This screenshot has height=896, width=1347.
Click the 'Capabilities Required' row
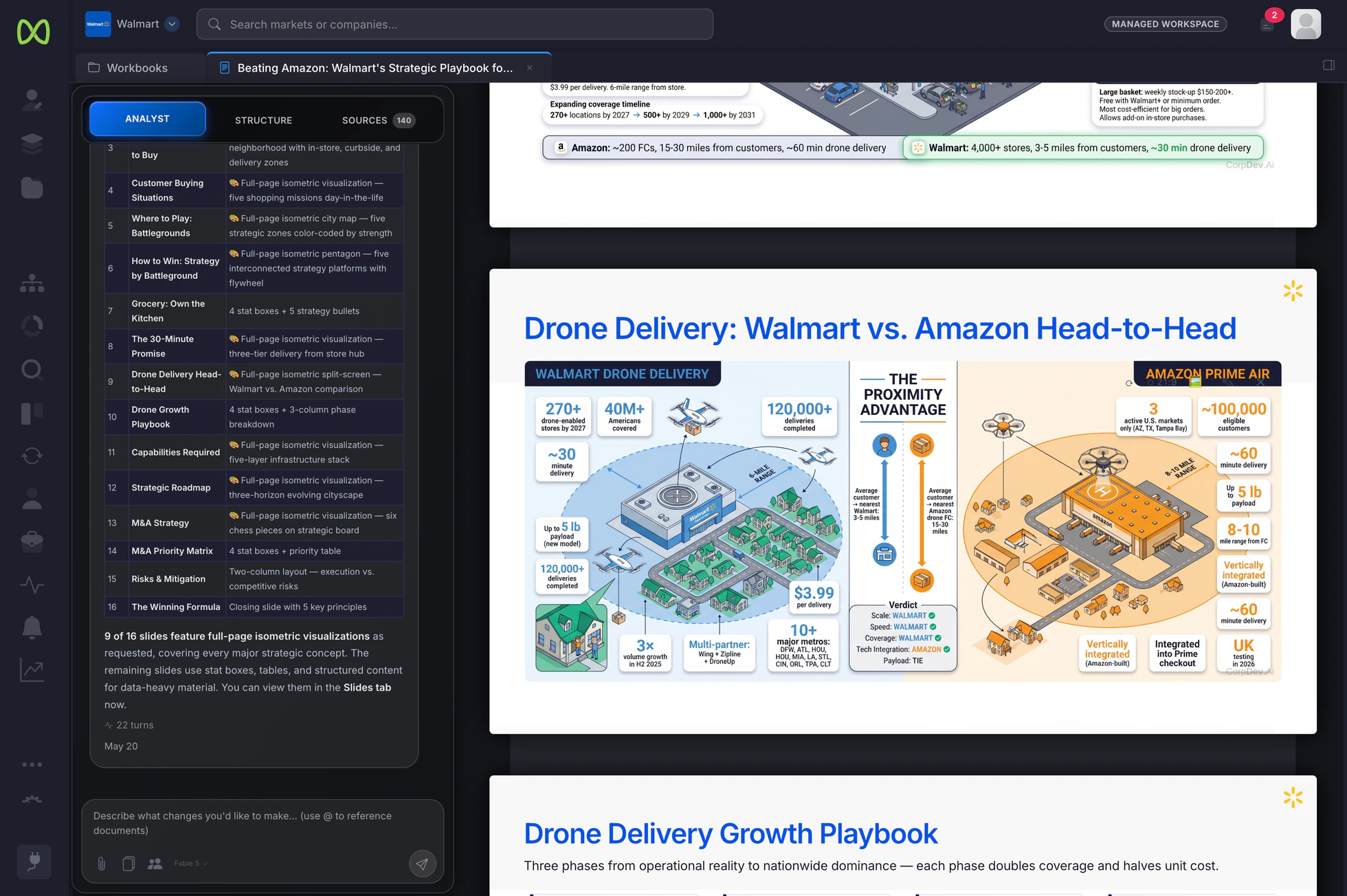tap(254, 452)
